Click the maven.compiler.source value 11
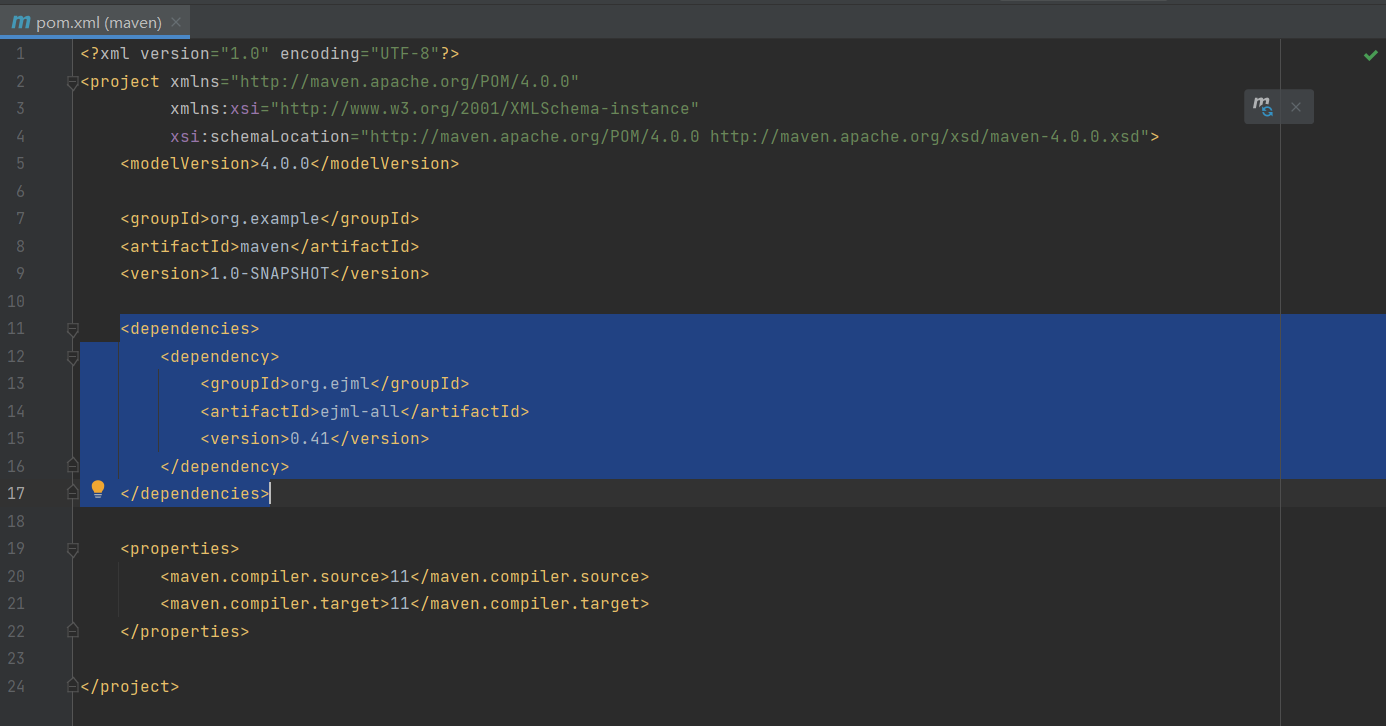Viewport: 1386px width, 726px height. pos(400,576)
